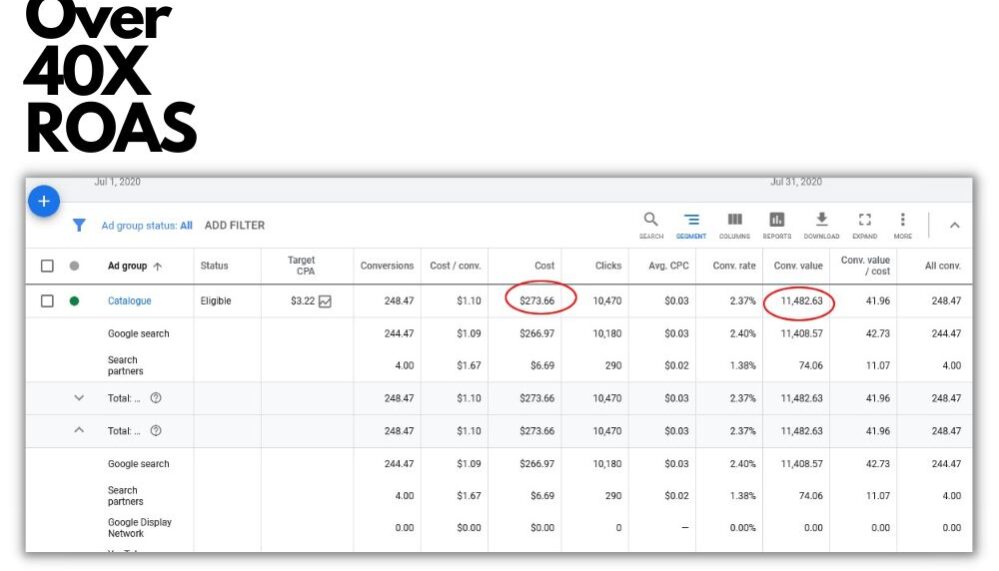Open the filter funnel icon
The height and width of the screenshot is (571, 999).
click(79, 226)
